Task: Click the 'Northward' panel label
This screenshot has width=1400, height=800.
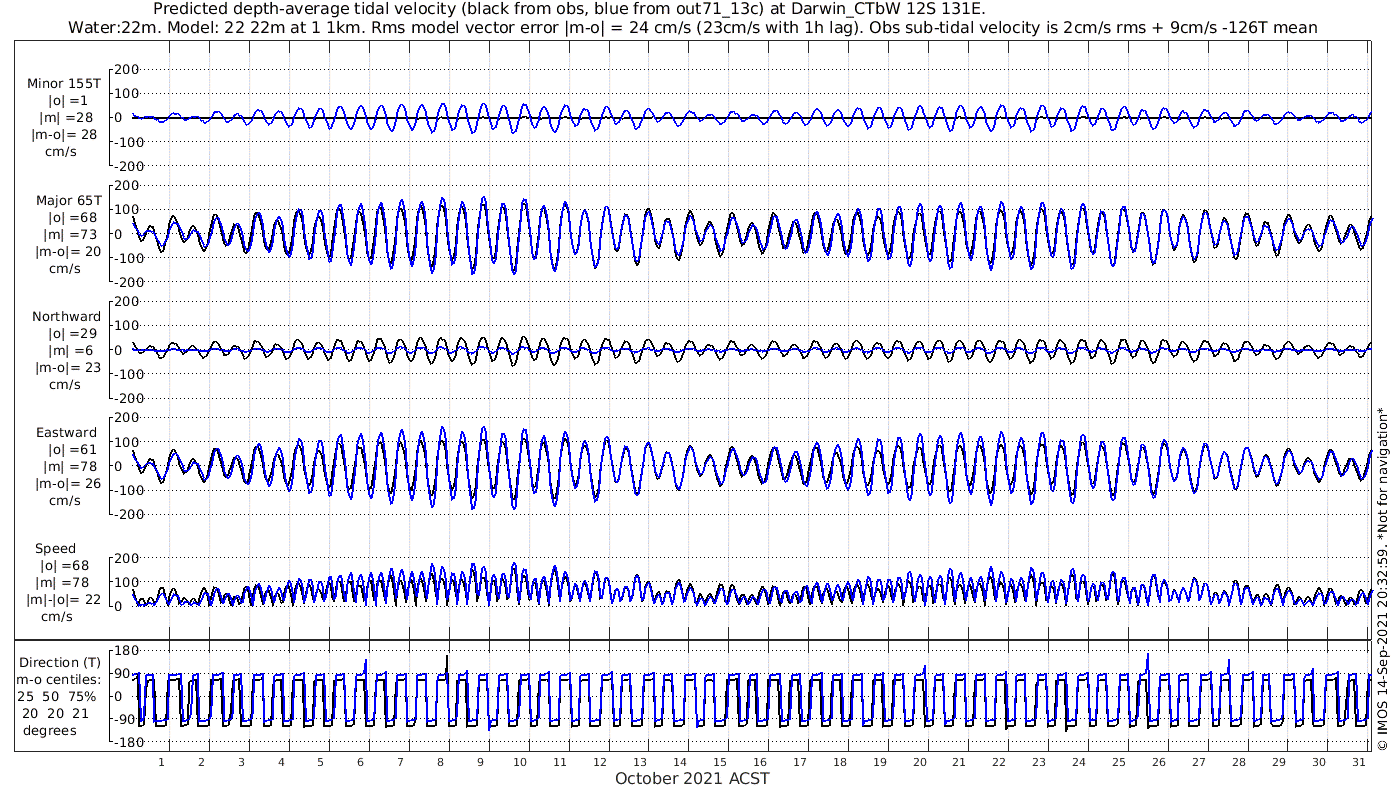Action: [x=66, y=317]
